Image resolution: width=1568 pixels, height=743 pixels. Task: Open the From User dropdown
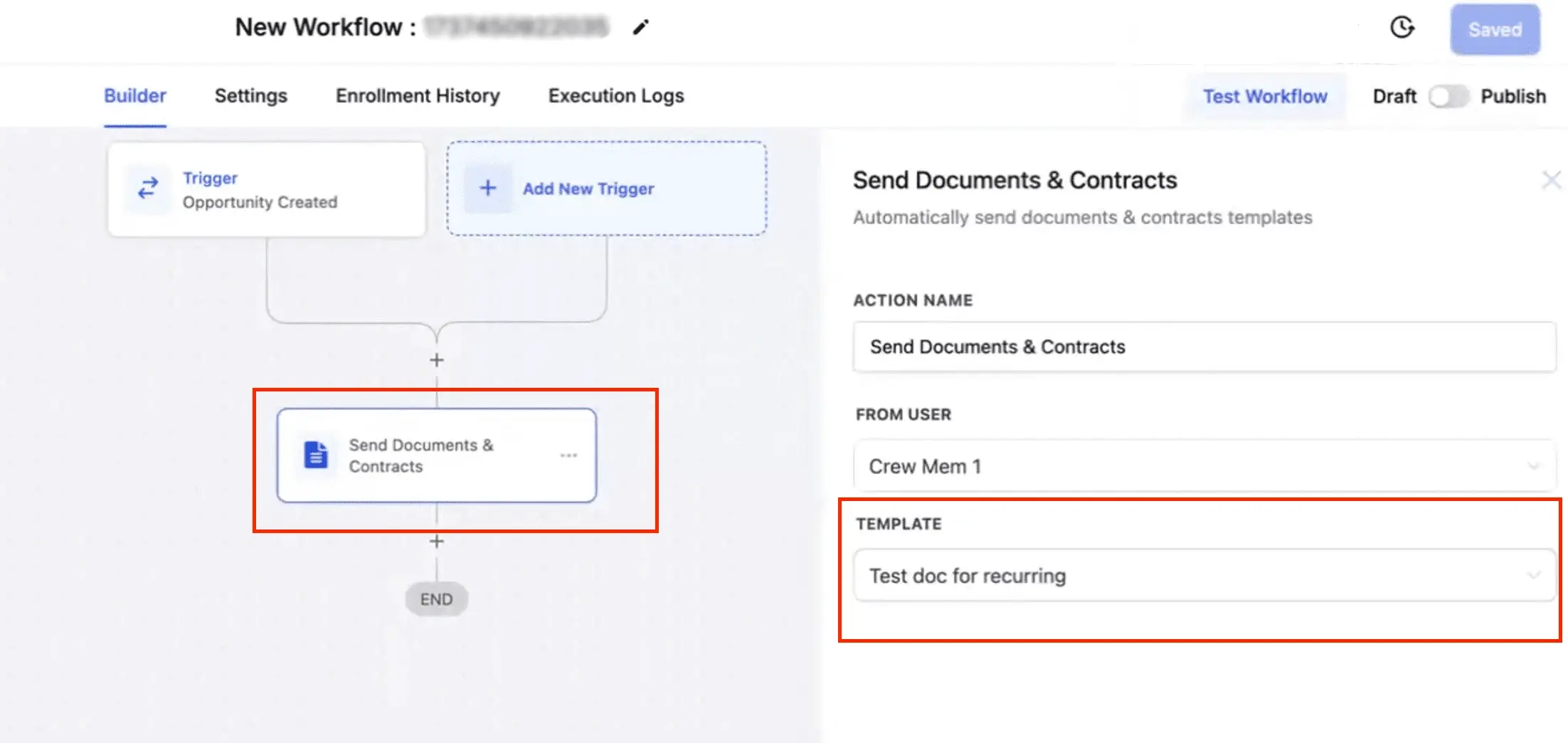point(1204,466)
